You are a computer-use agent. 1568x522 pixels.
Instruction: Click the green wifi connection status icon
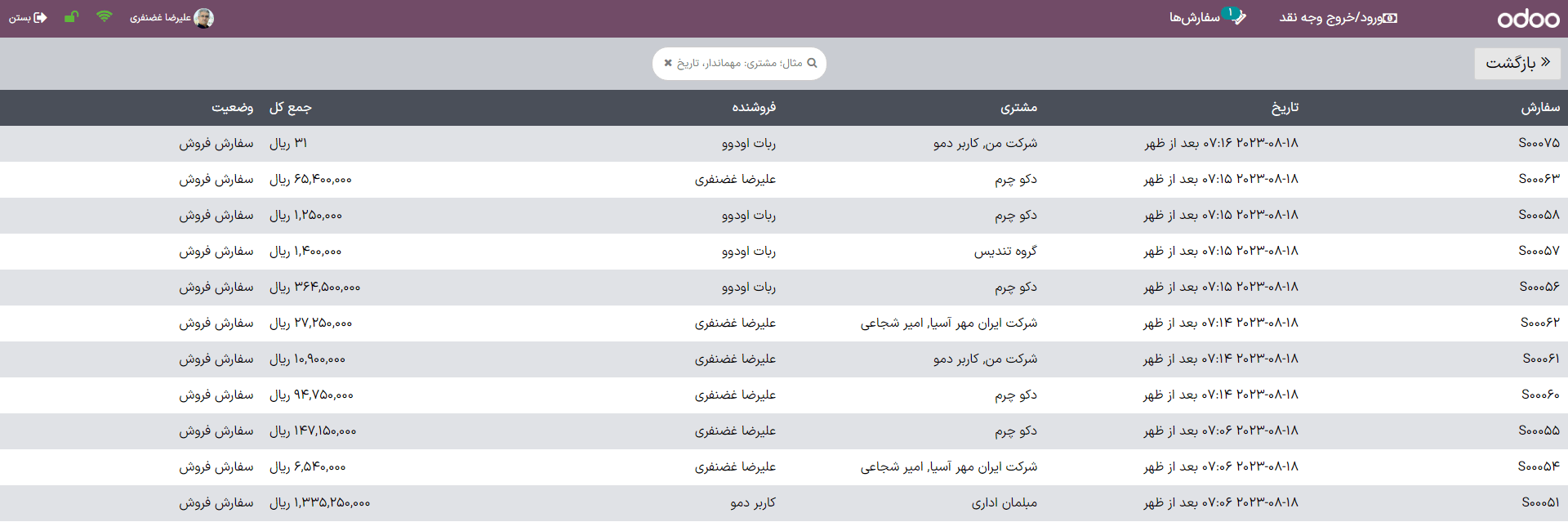(104, 17)
